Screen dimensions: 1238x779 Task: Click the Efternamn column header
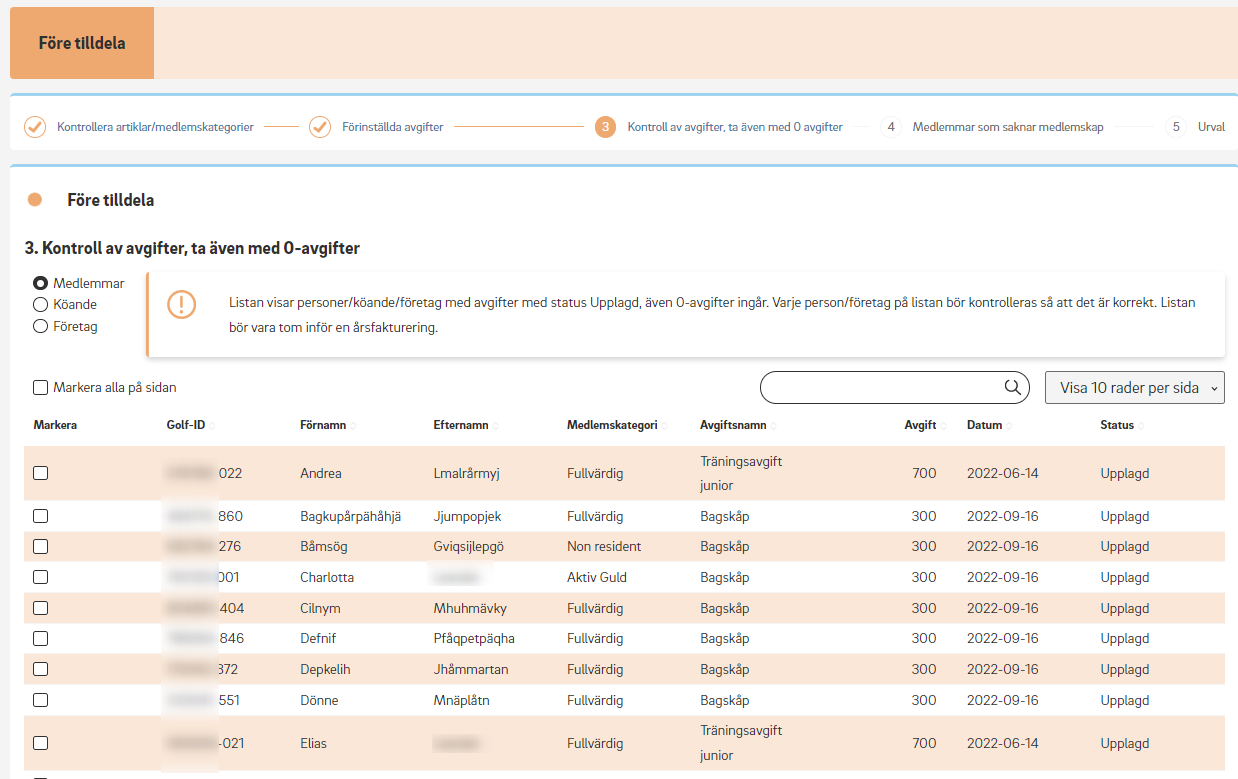coord(461,425)
